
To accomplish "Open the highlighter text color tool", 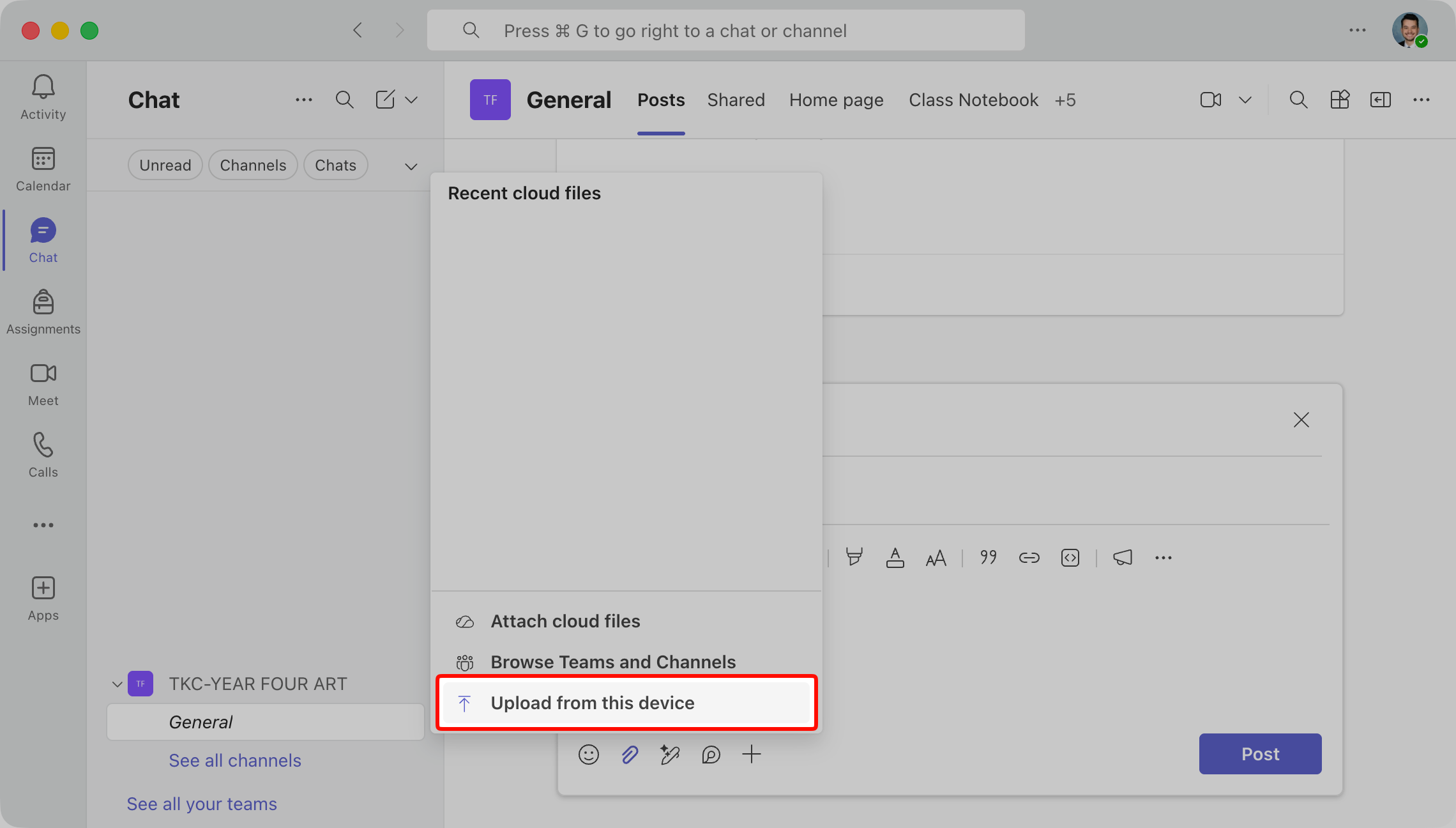I will (x=854, y=558).
